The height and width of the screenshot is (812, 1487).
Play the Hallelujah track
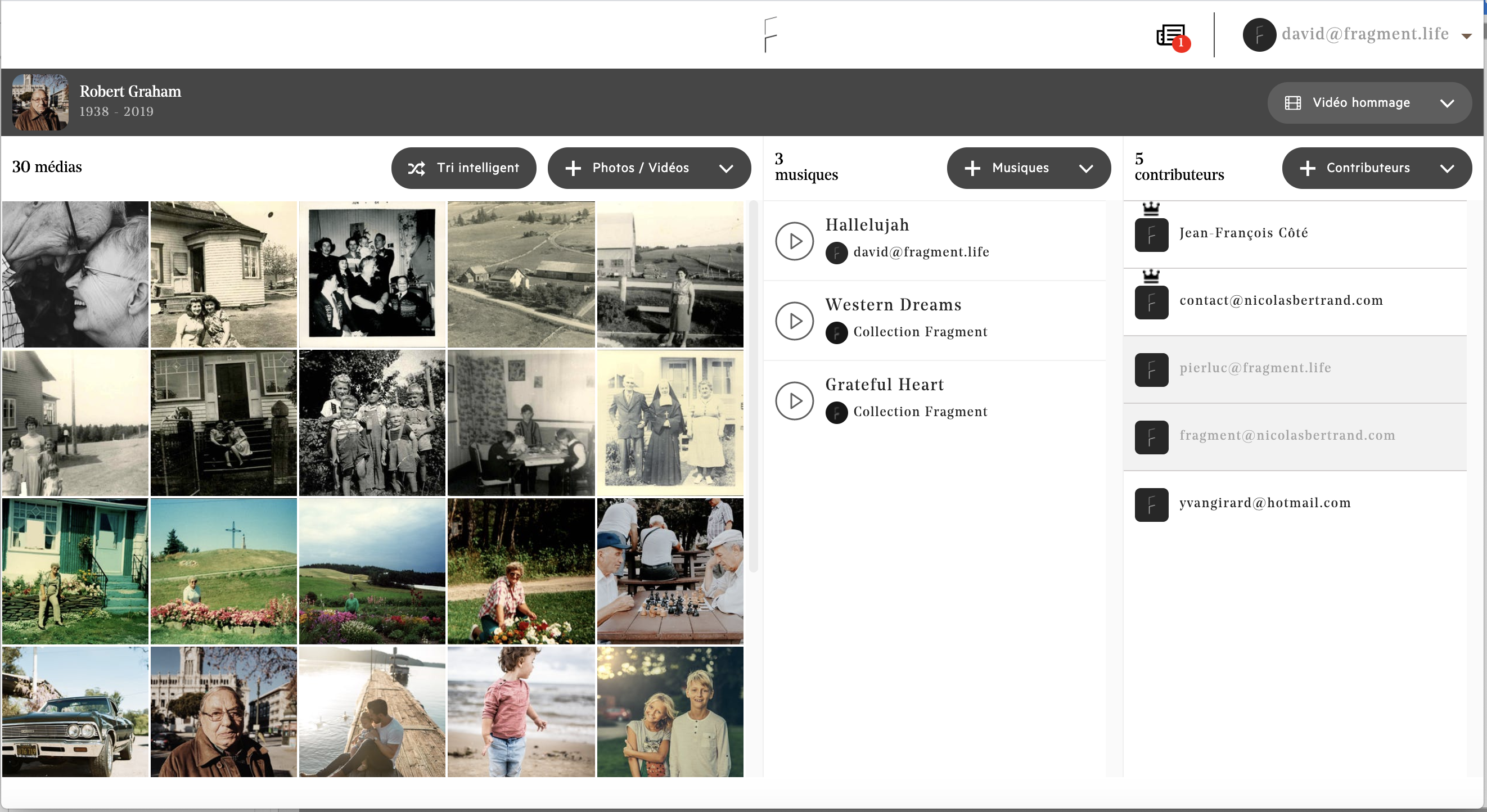(794, 241)
